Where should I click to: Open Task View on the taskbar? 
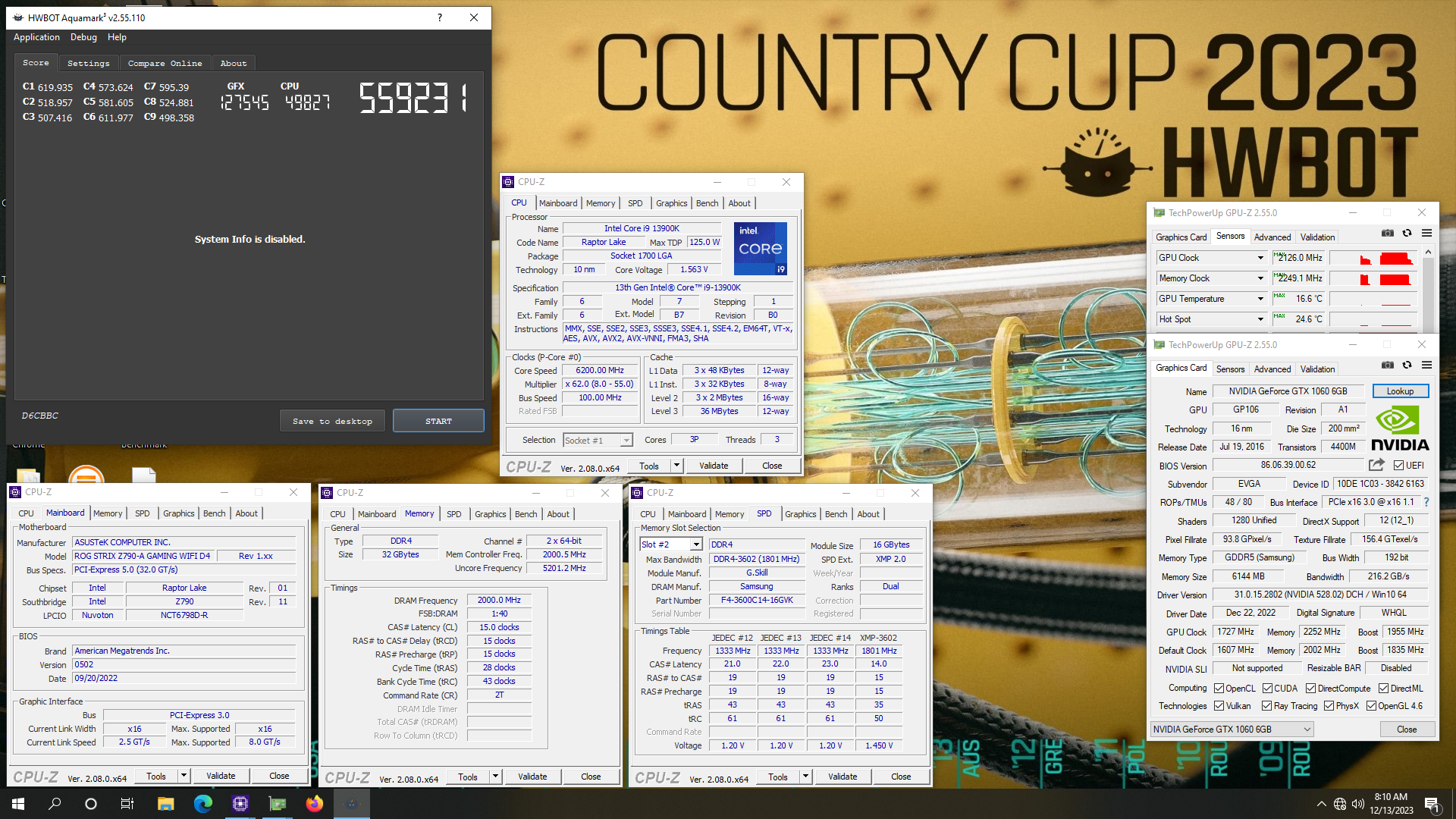(127, 804)
